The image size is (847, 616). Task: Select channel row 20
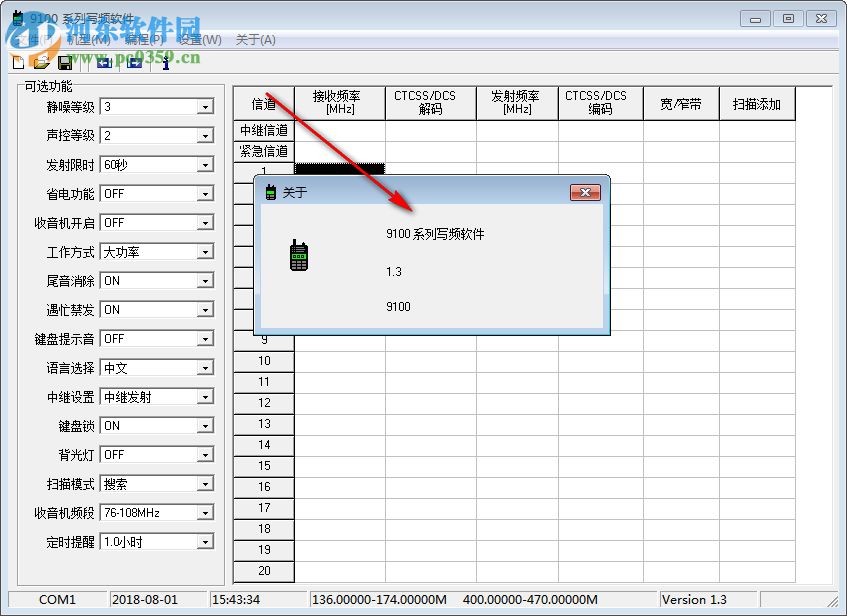pos(264,571)
